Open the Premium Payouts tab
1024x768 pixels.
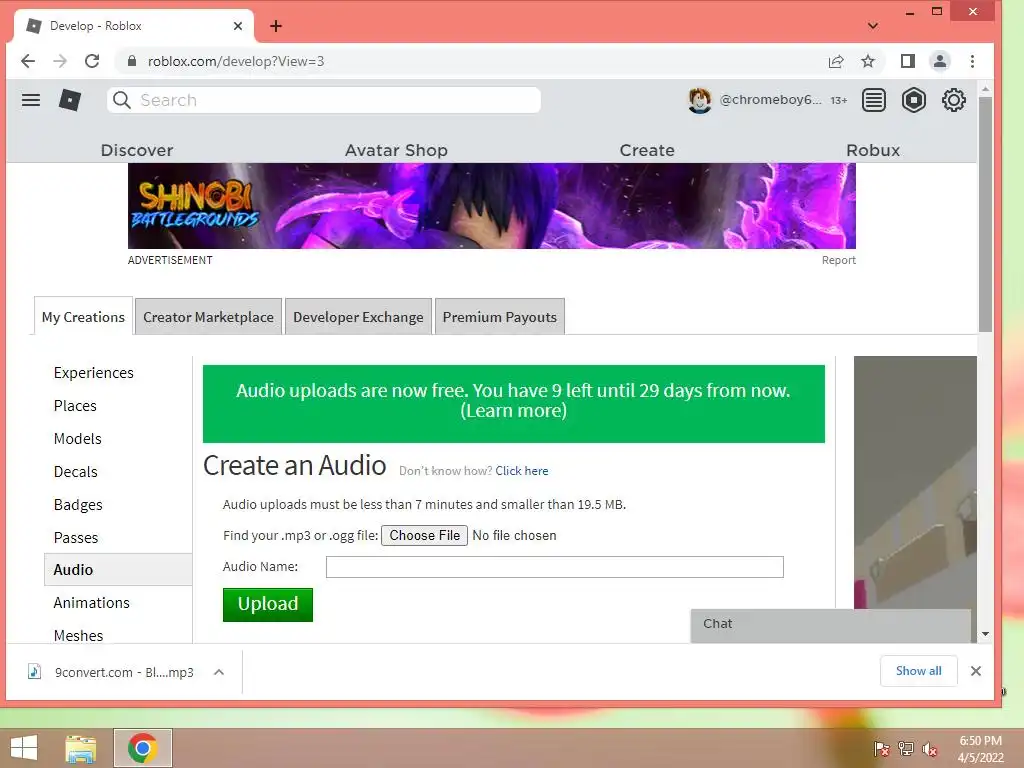tap(500, 317)
